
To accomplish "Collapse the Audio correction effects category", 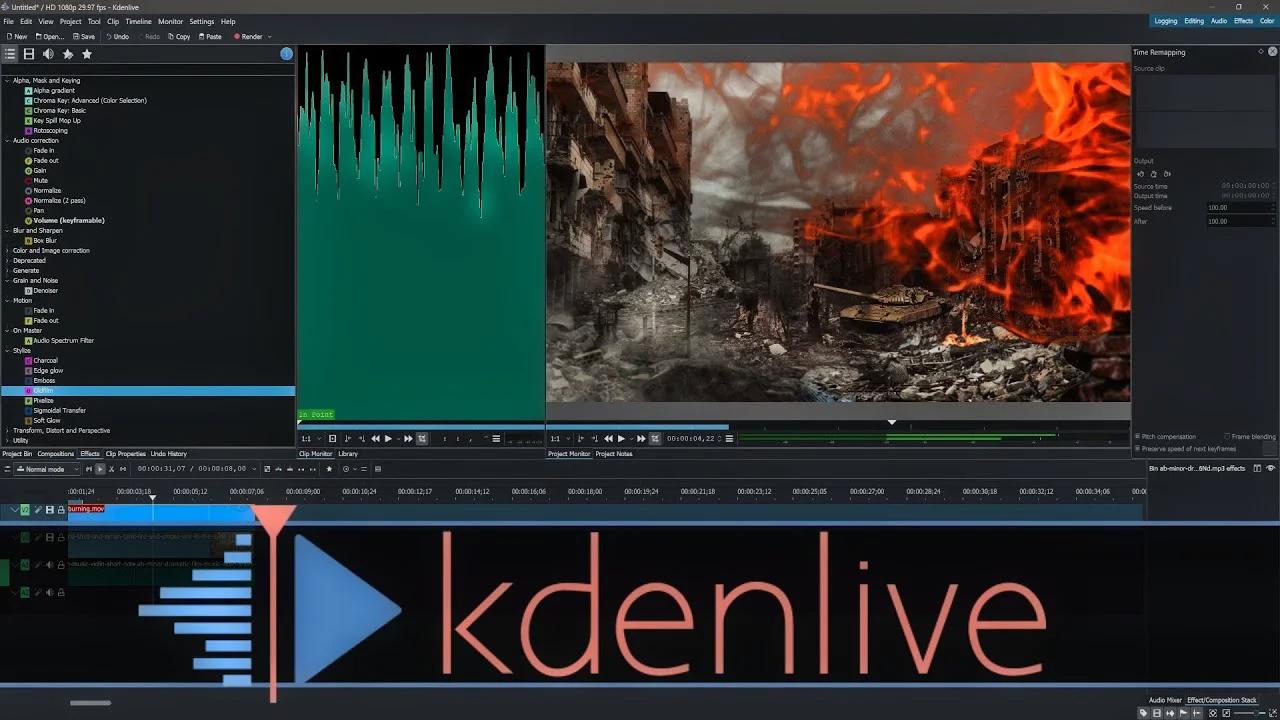I will (8, 140).
